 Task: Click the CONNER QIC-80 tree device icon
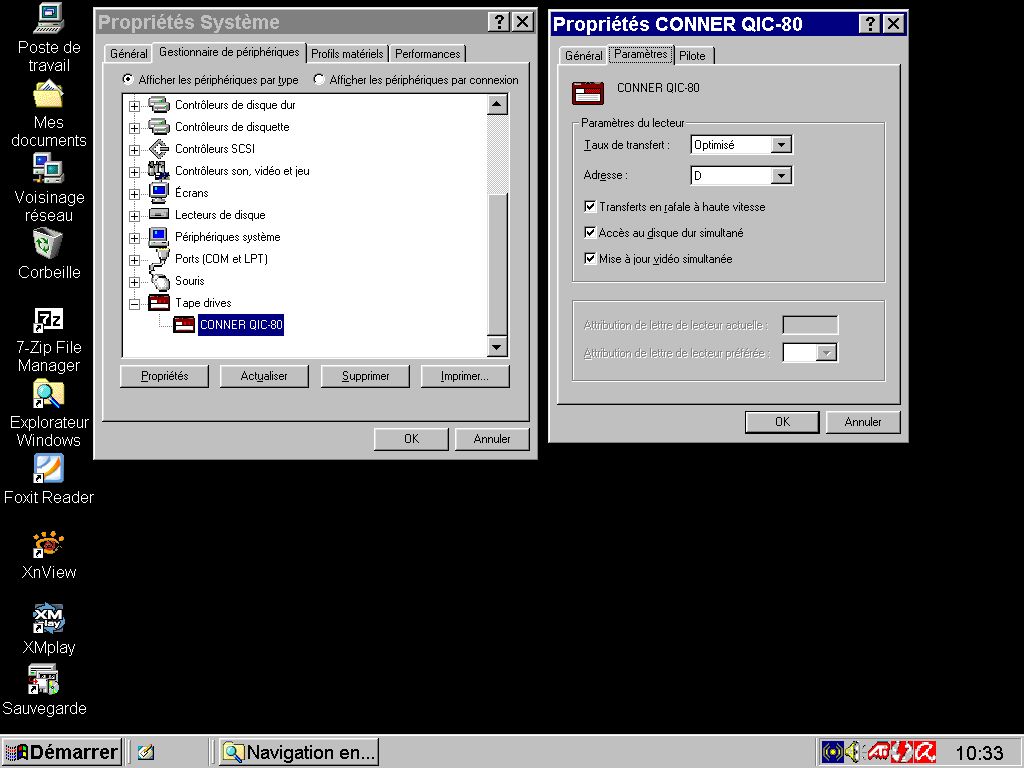coord(184,325)
